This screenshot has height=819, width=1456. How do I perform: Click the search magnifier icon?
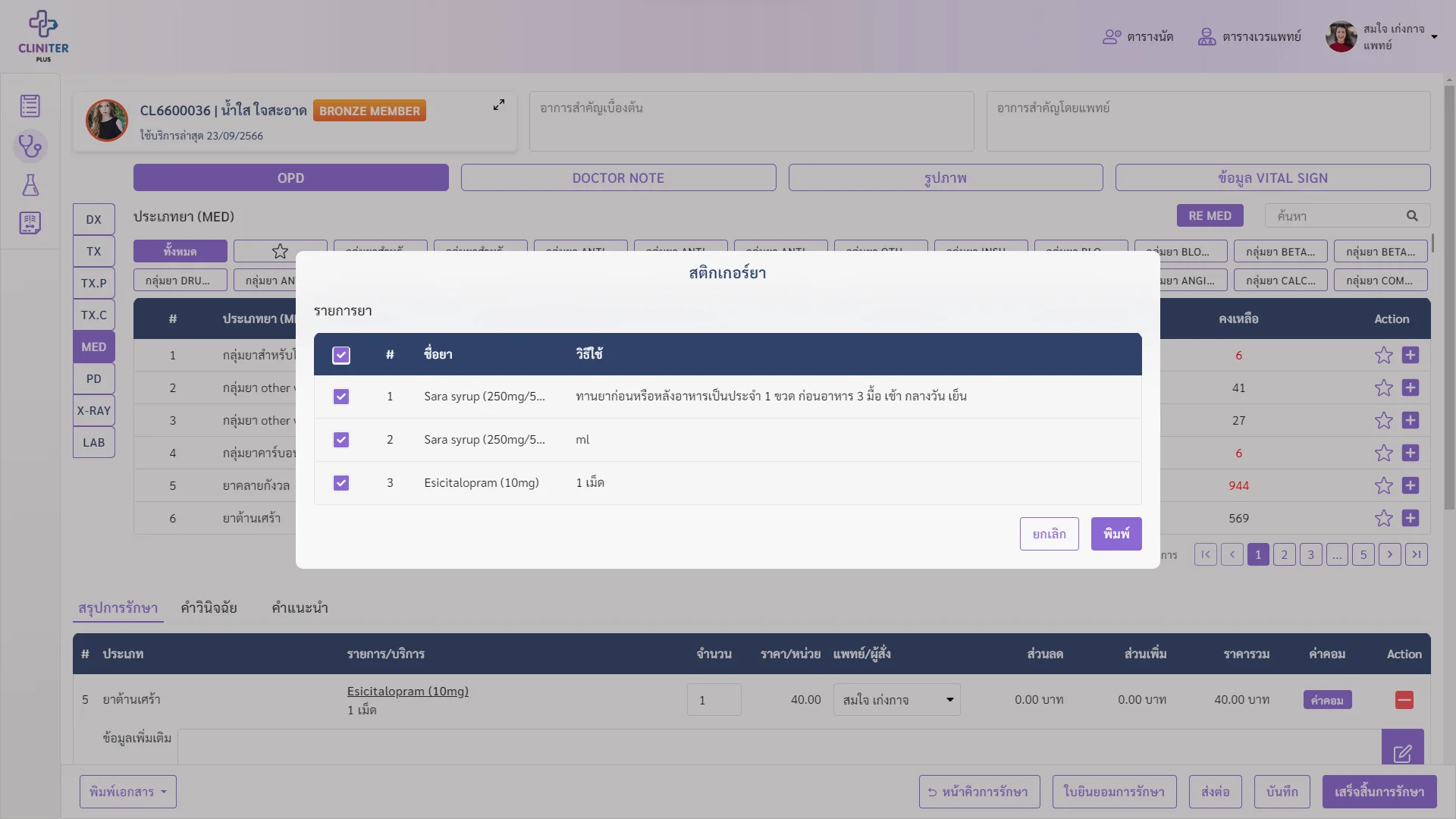[x=1412, y=216]
